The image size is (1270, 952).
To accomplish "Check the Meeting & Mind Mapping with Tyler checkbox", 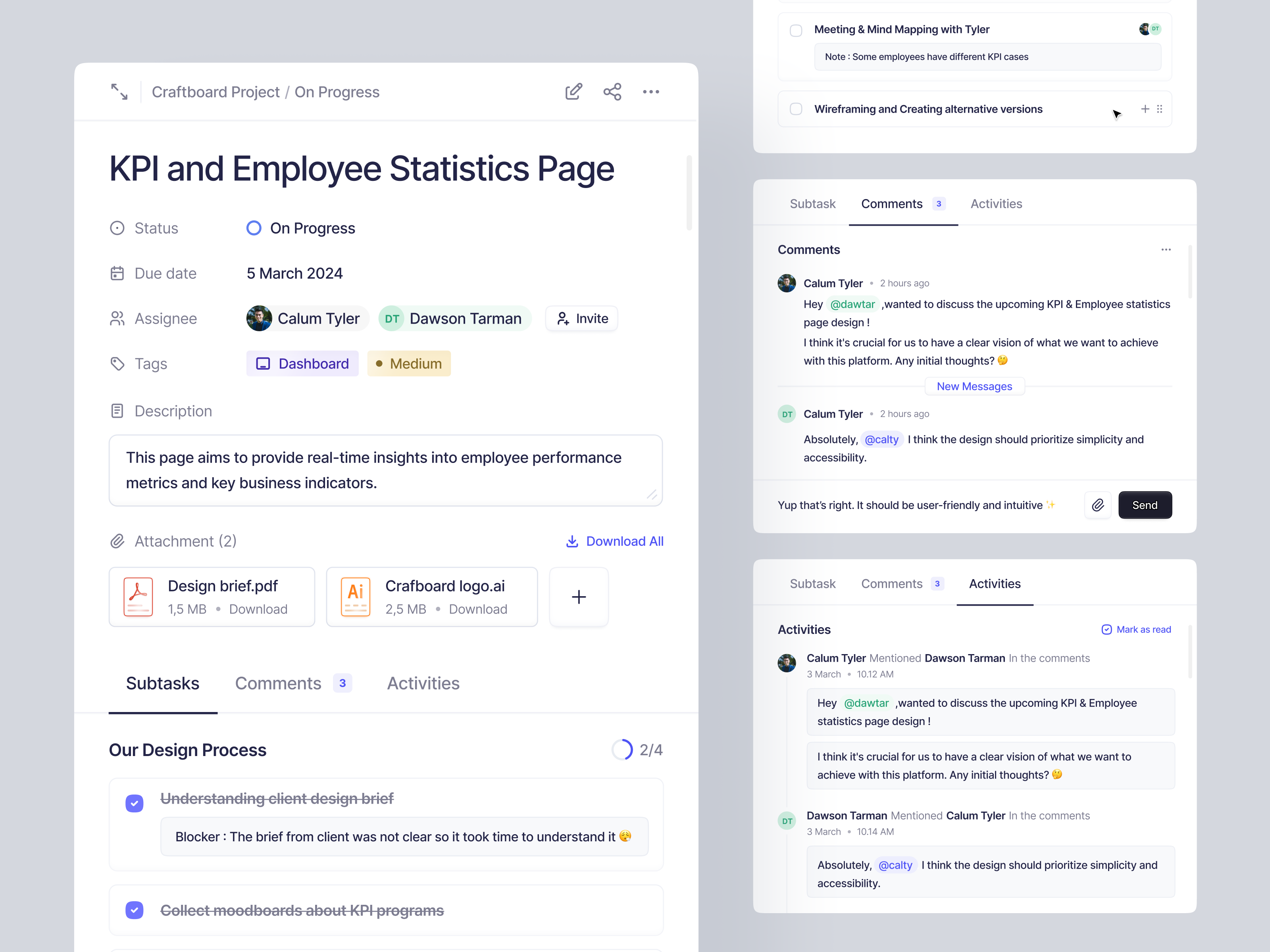I will pyautogui.click(x=796, y=31).
